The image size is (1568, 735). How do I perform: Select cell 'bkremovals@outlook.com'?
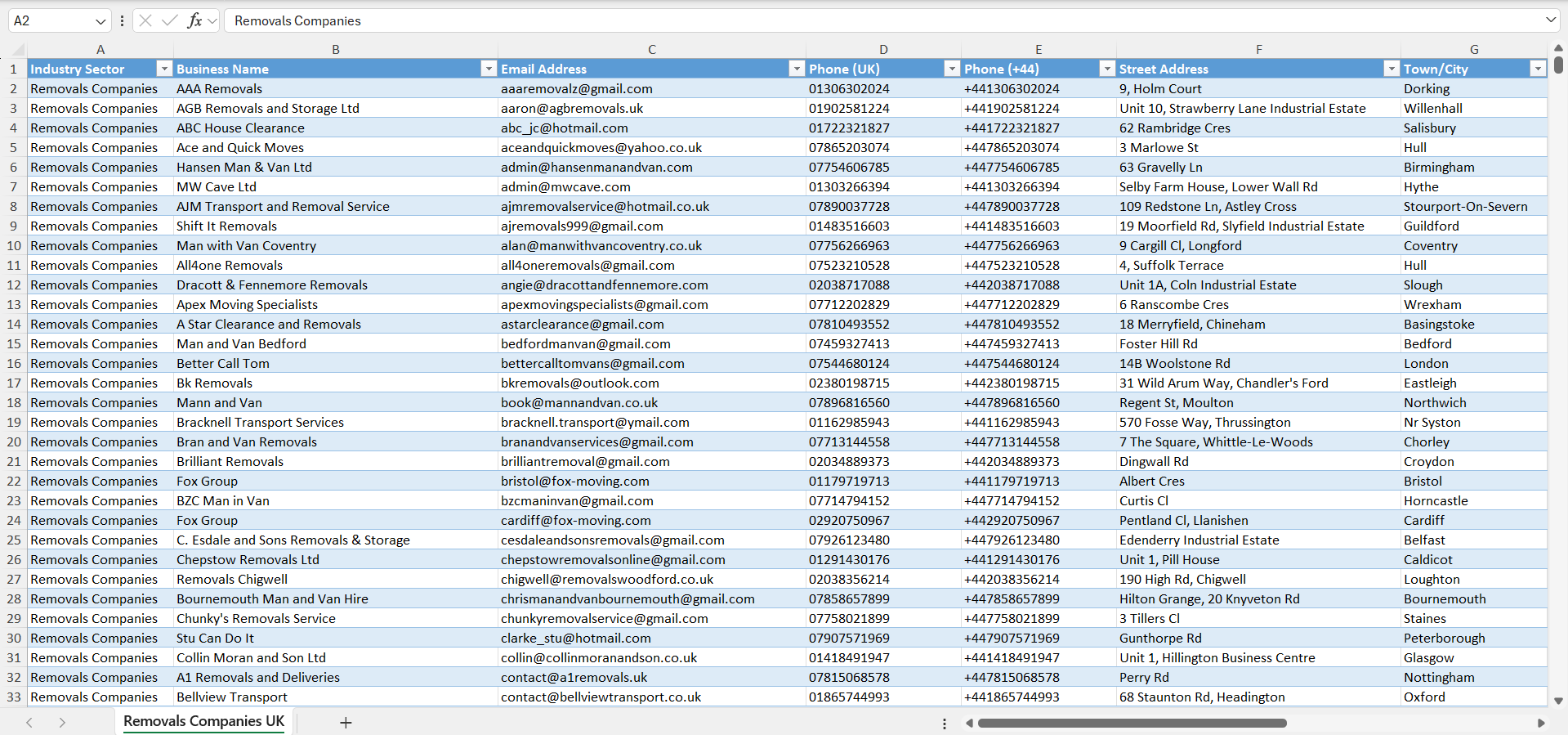pyautogui.click(x=652, y=383)
